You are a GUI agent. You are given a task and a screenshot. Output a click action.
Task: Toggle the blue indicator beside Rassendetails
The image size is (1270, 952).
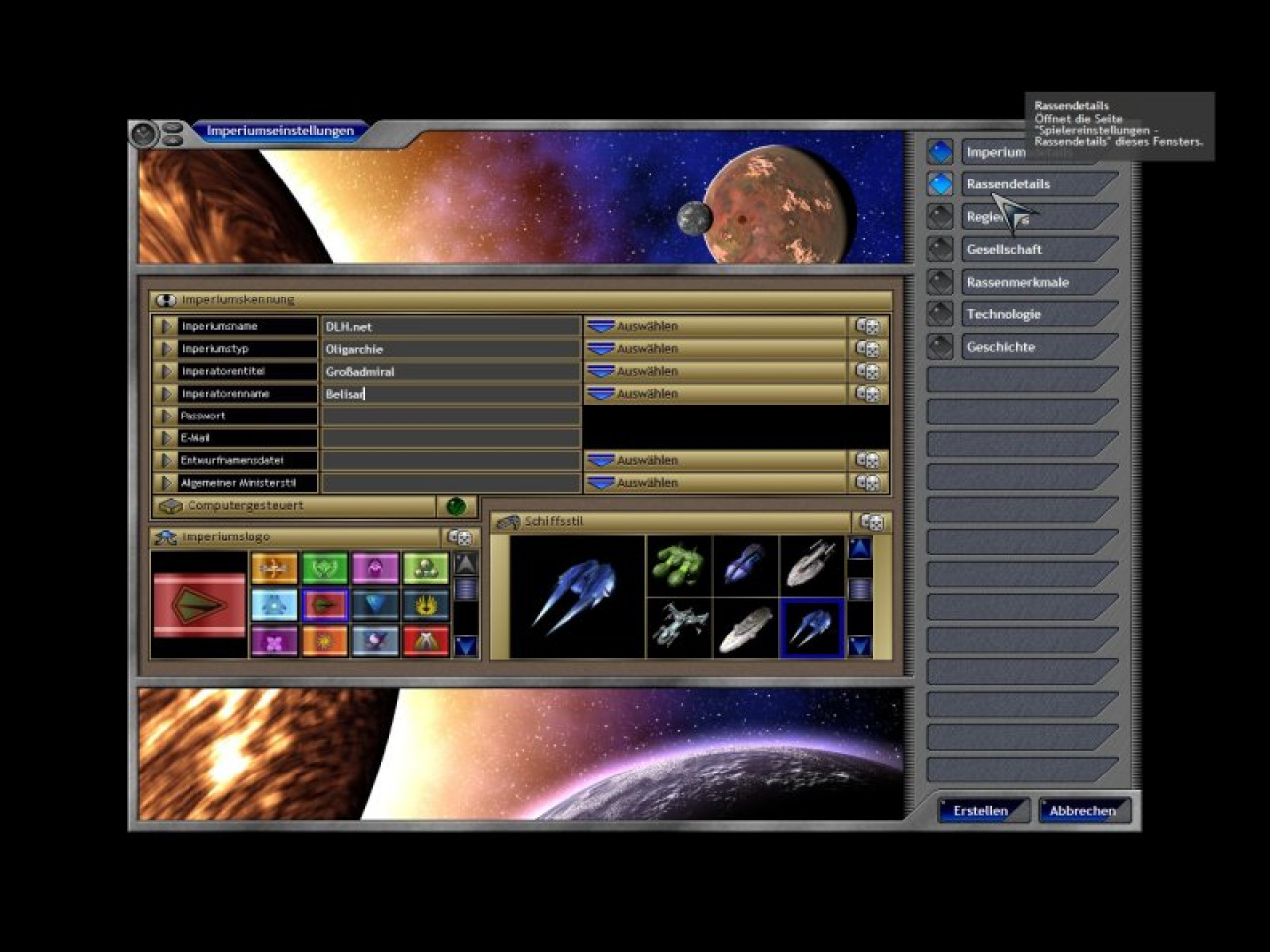tap(940, 184)
